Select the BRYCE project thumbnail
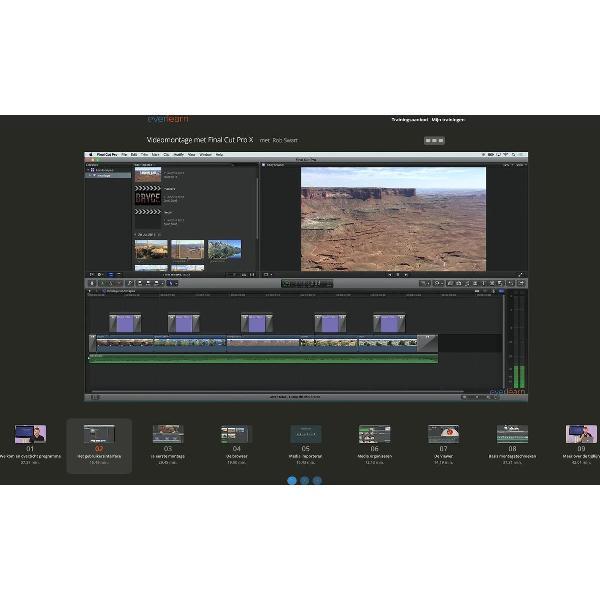Screen dimensions: 600x600 click(148, 198)
